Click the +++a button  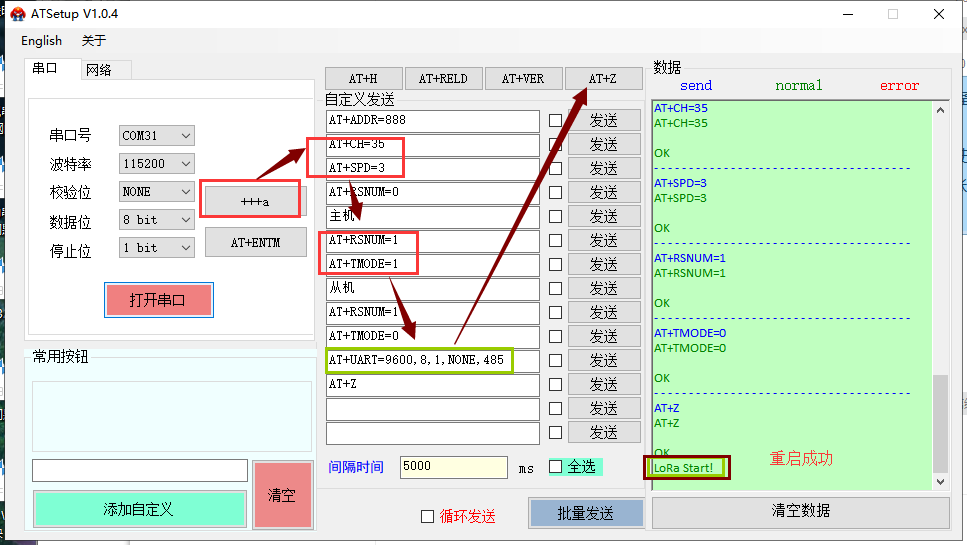[x=254, y=201]
